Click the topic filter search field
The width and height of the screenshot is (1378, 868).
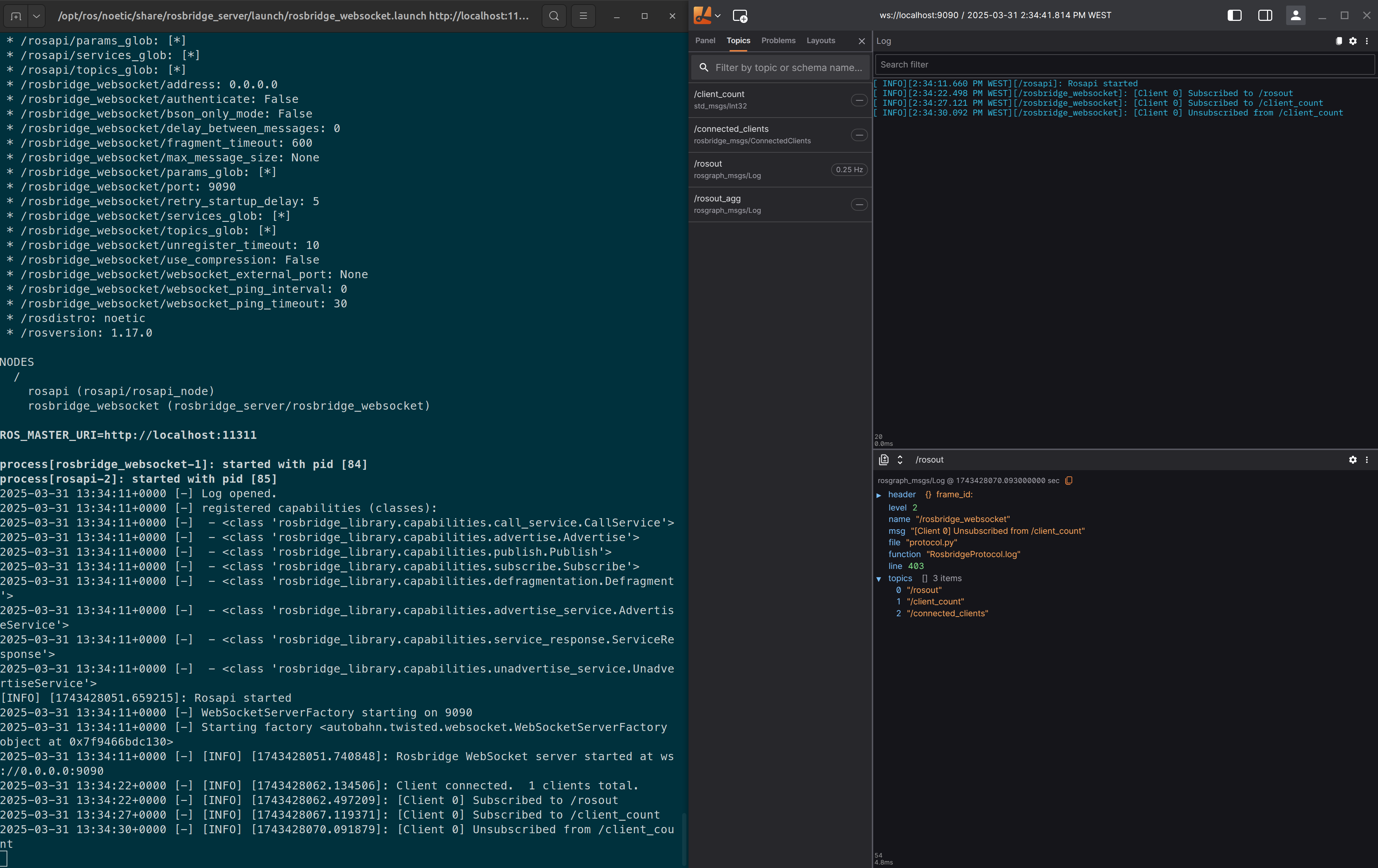pos(780,67)
